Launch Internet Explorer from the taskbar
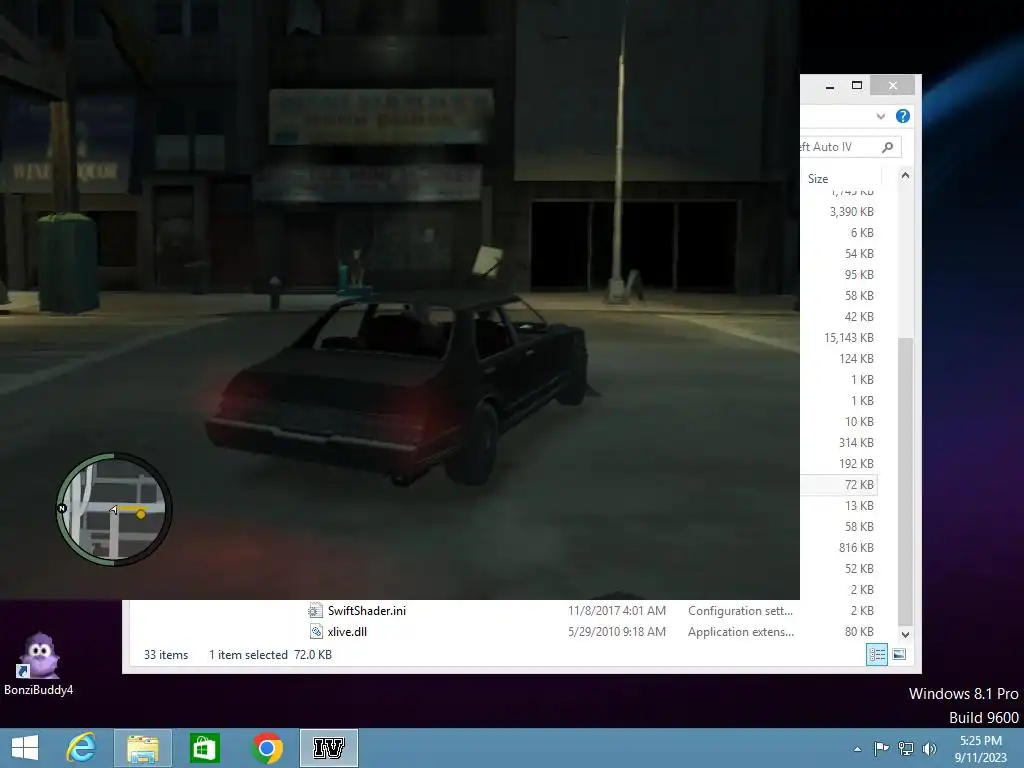 click(81, 748)
